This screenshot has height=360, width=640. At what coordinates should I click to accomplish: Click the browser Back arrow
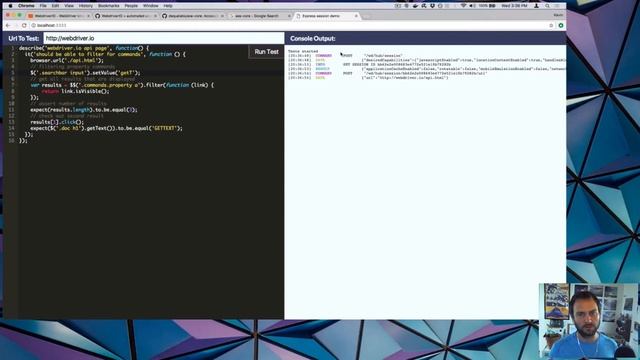coord(8,25)
